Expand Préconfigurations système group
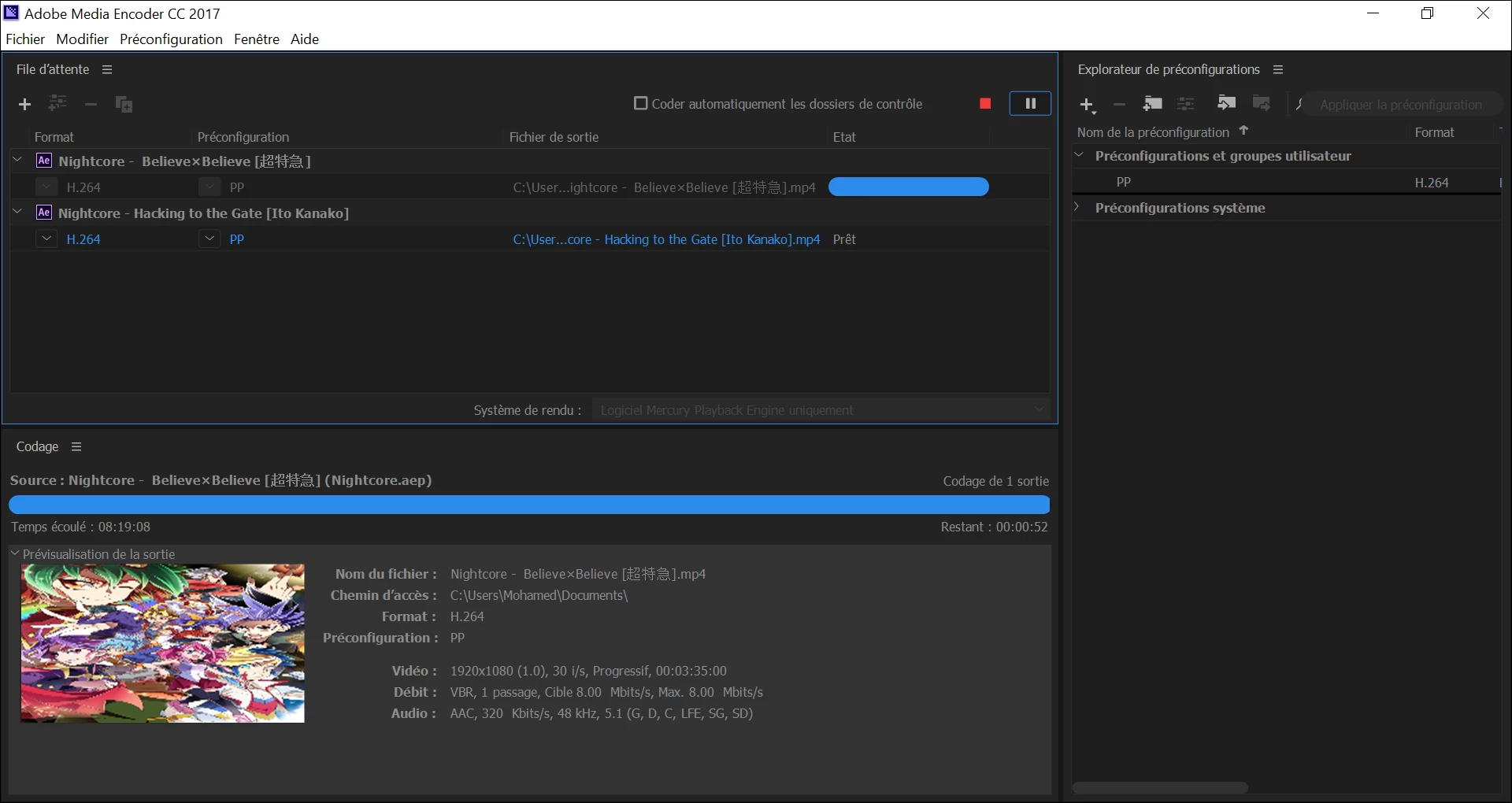1512x803 pixels. click(x=1077, y=207)
